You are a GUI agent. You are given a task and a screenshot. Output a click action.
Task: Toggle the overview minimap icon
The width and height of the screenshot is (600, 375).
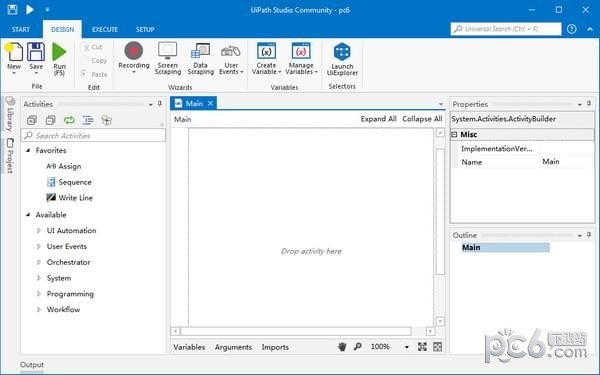[437, 347]
